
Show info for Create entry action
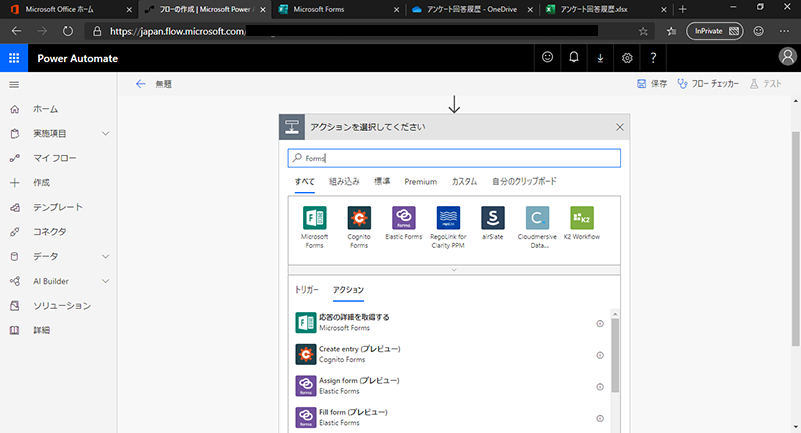pyautogui.click(x=600, y=355)
